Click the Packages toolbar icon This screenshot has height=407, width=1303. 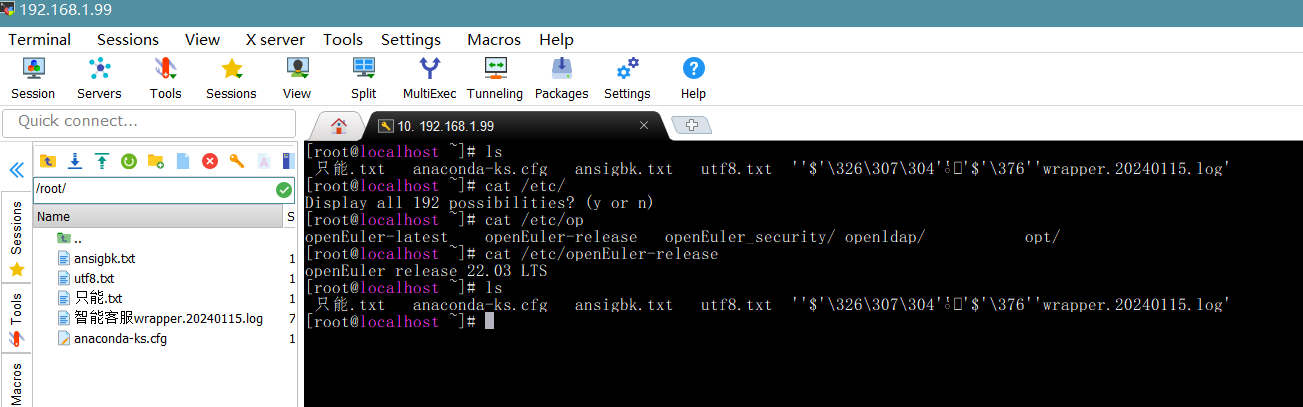[x=561, y=78]
